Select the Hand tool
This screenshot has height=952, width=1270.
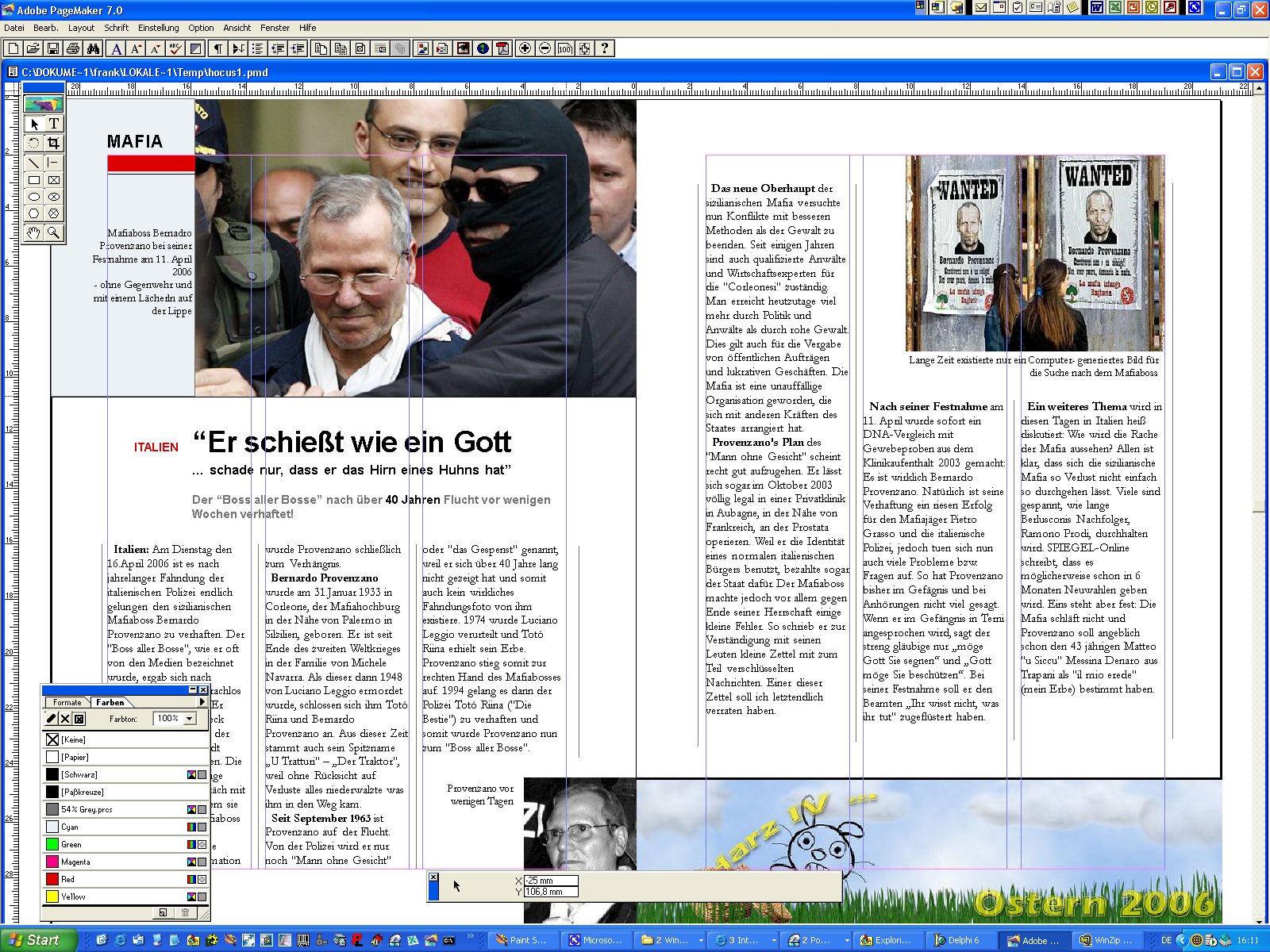(x=34, y=232)
